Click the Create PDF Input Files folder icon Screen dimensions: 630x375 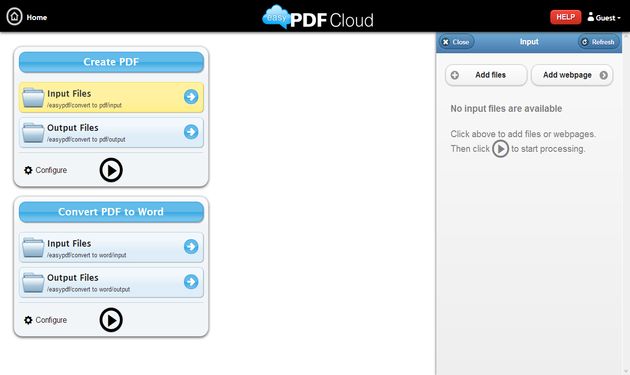tap(33, 98)
